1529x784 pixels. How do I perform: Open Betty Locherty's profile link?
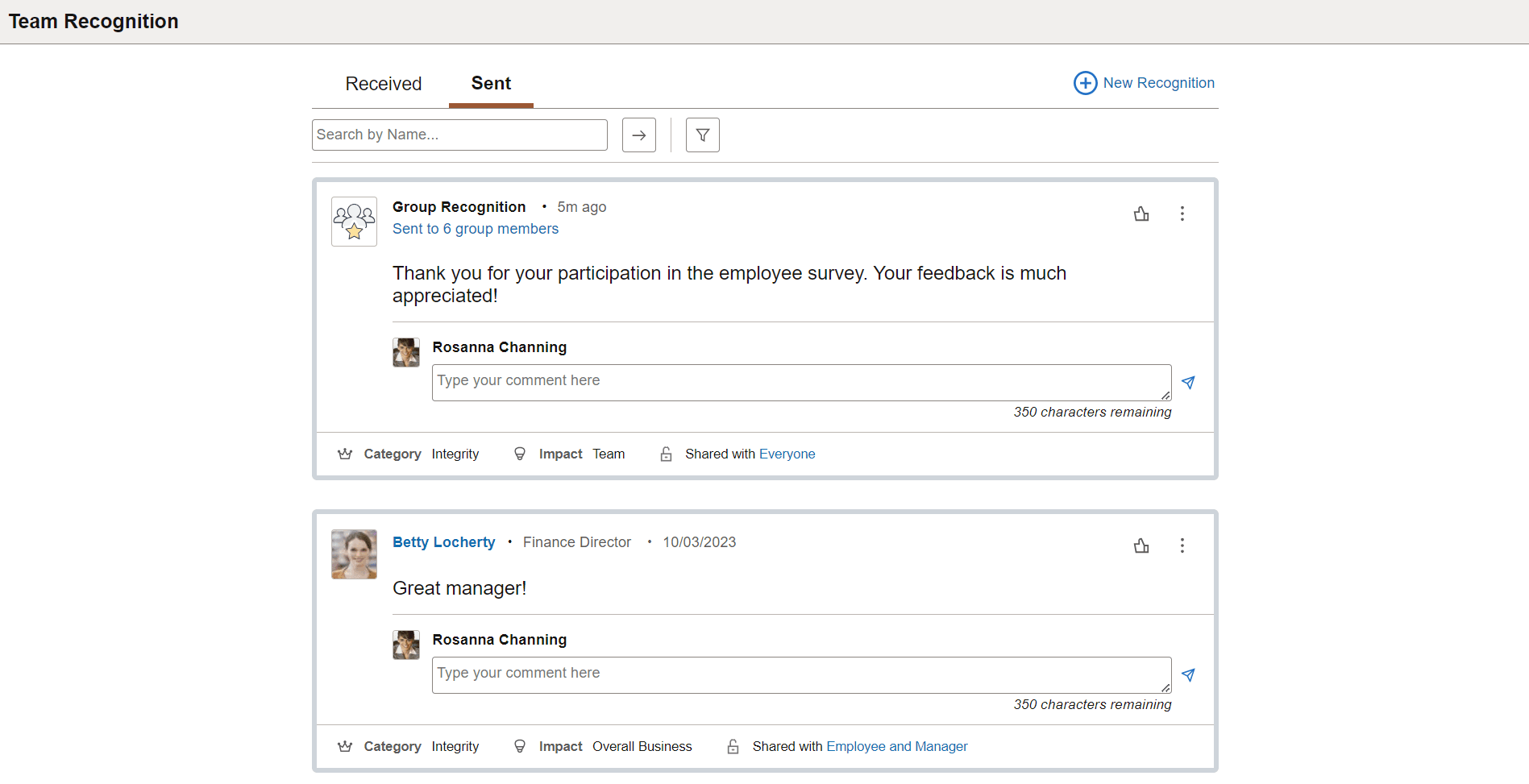[x=443, y=541]
